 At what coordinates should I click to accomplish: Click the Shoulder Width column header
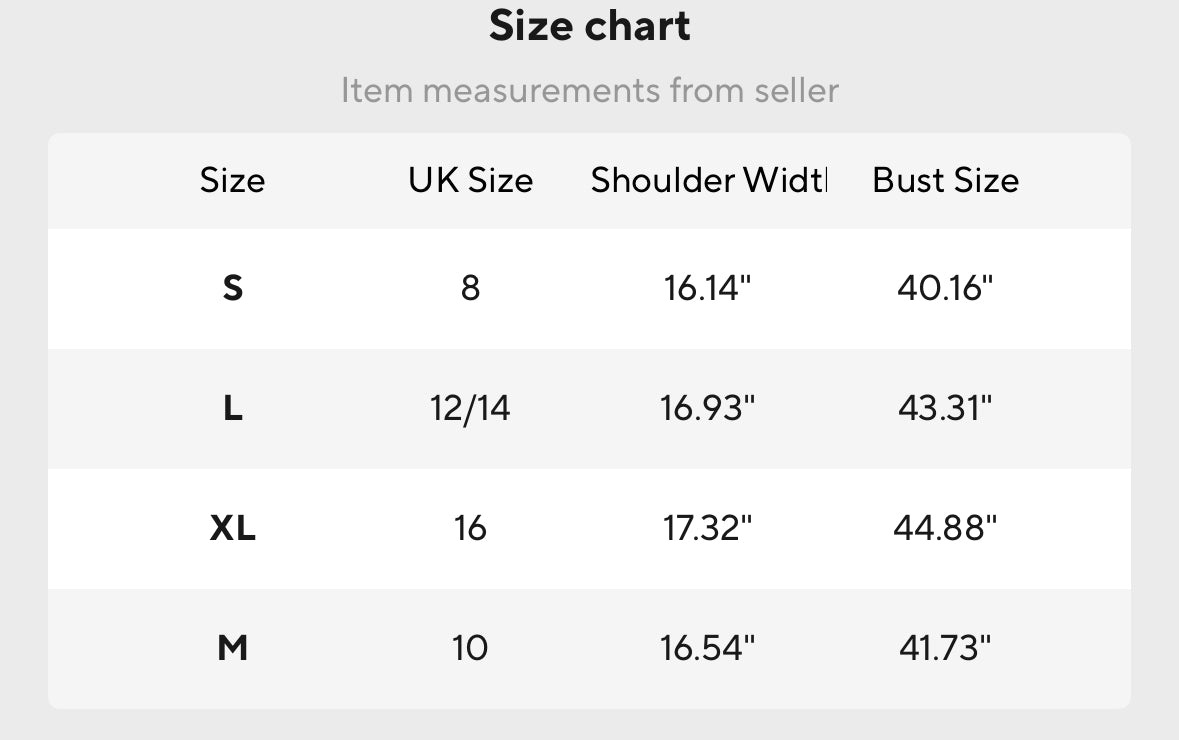click(x=708, y=180)
